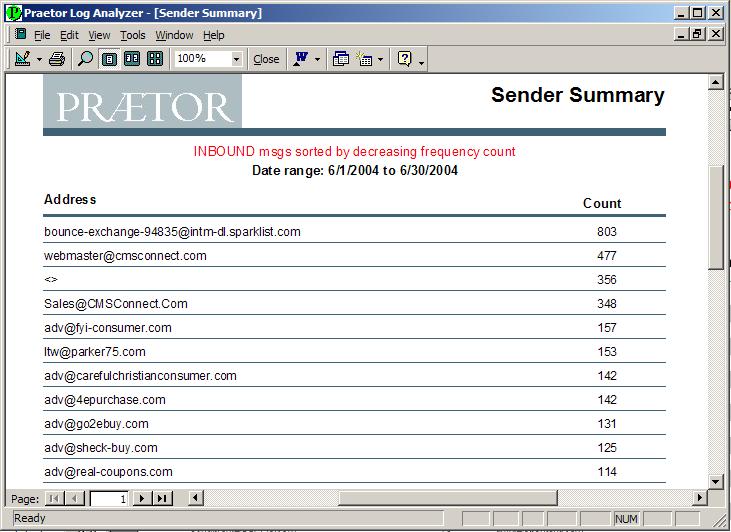Open toolbar options arrow after Help icon
Viewport: 731px width, 532px height.
pyautogui.click(x=421, y=61)
